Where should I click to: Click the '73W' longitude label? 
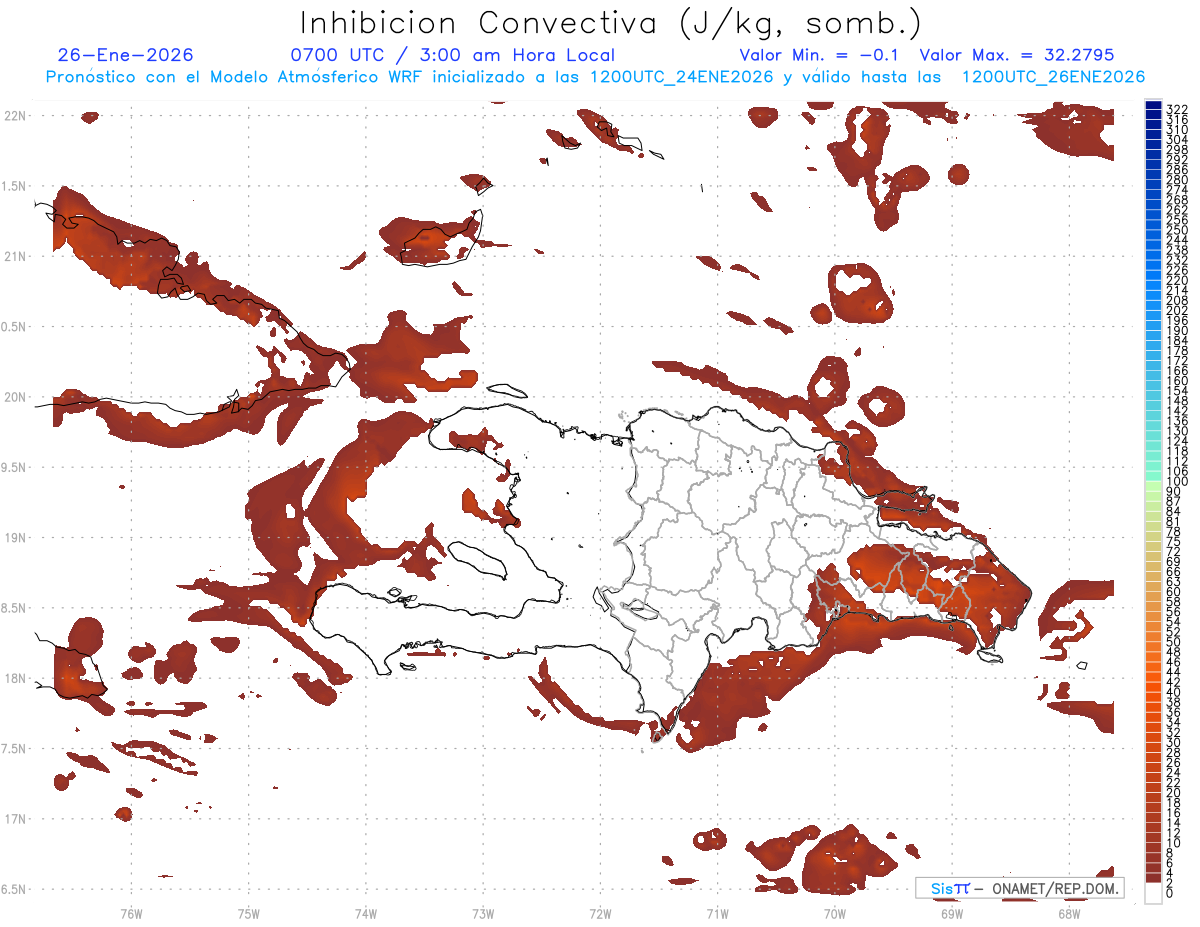click(483, 913)
